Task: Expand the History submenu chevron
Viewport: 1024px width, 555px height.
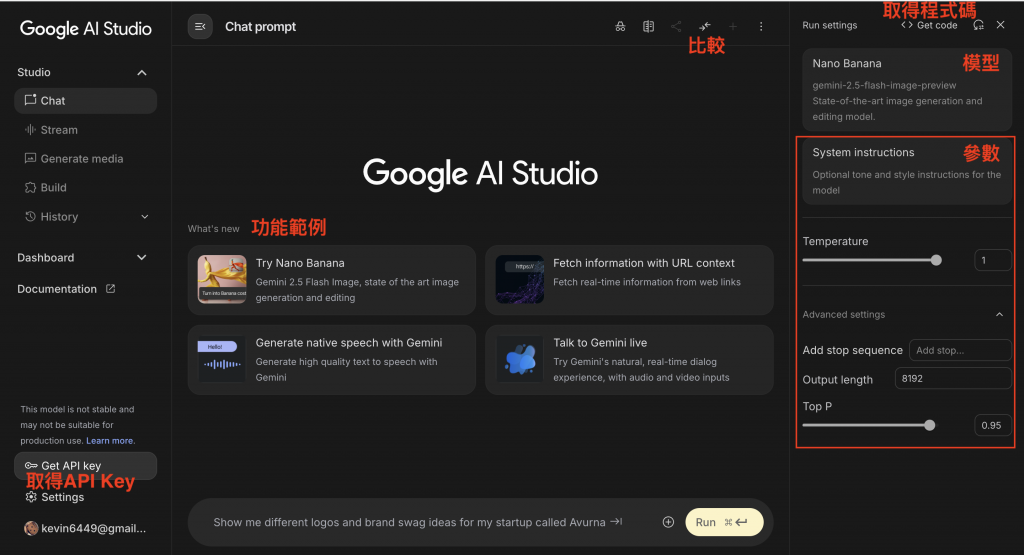Action: point(145,217)
